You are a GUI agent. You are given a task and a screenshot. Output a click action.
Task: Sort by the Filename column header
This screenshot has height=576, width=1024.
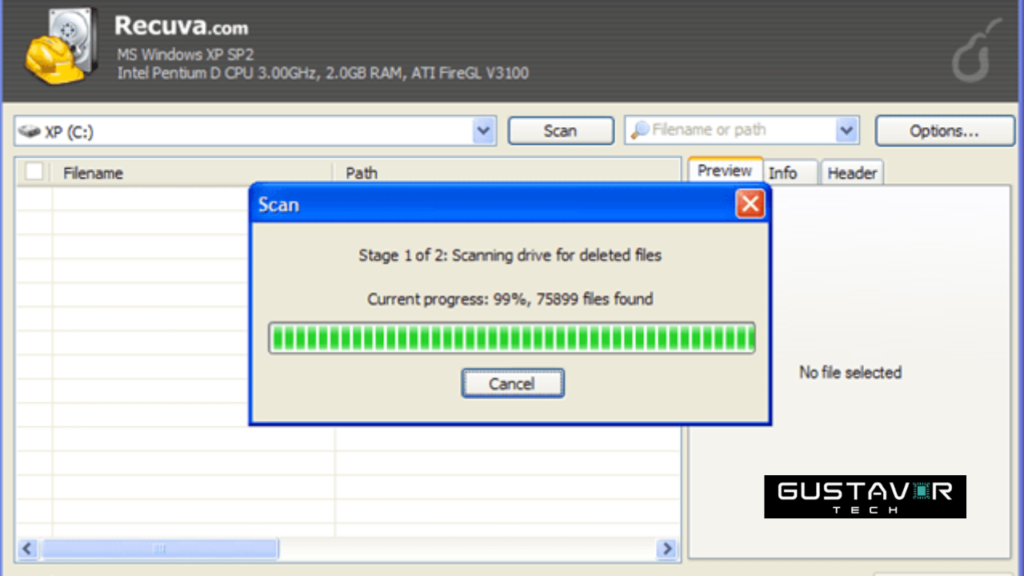click(x=193, y=173)
